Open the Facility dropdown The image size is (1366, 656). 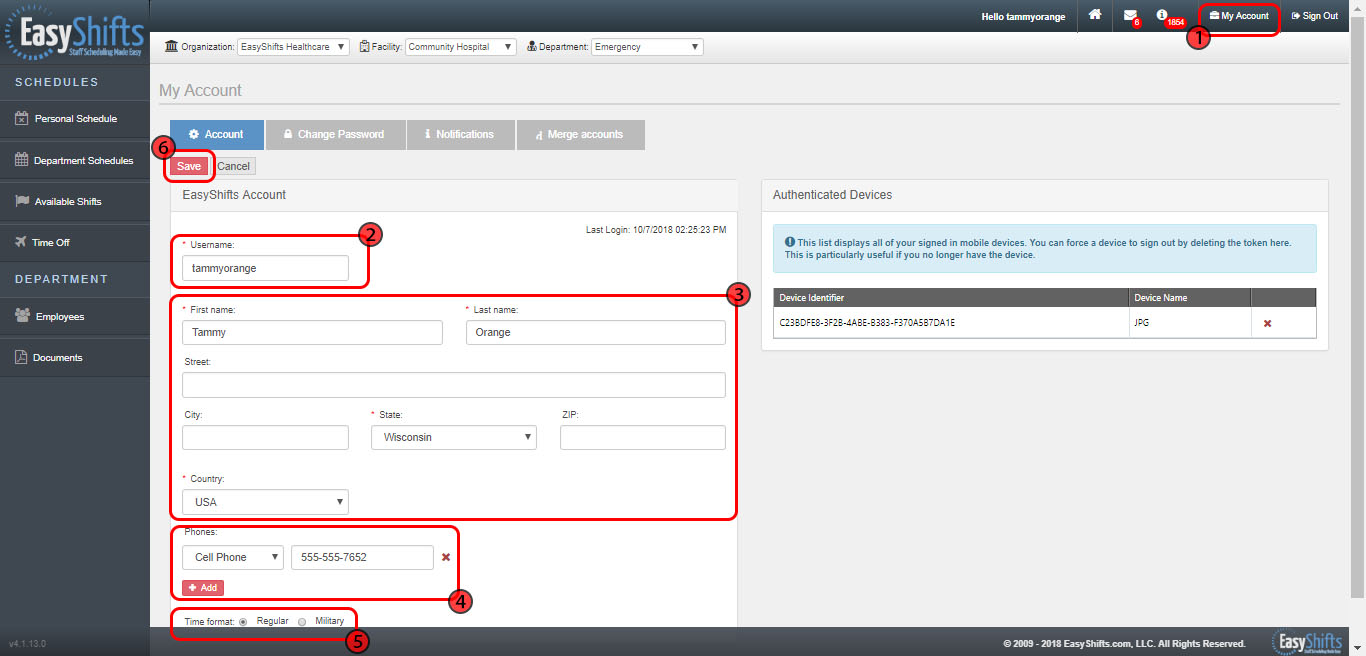461,47
